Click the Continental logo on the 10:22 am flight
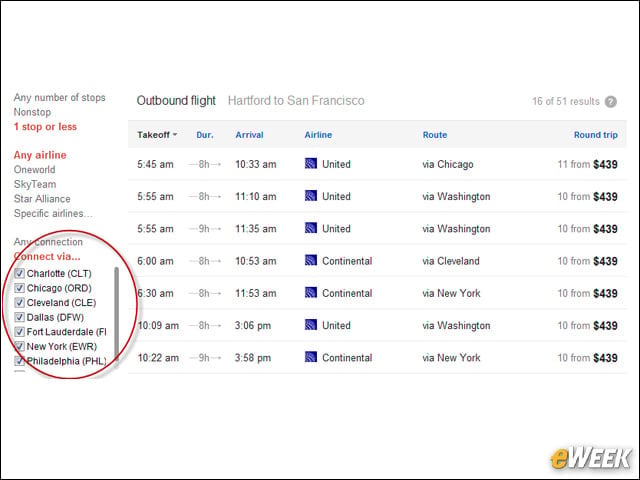640x480 pixels. pyautogui.click(x=311, y=357)
